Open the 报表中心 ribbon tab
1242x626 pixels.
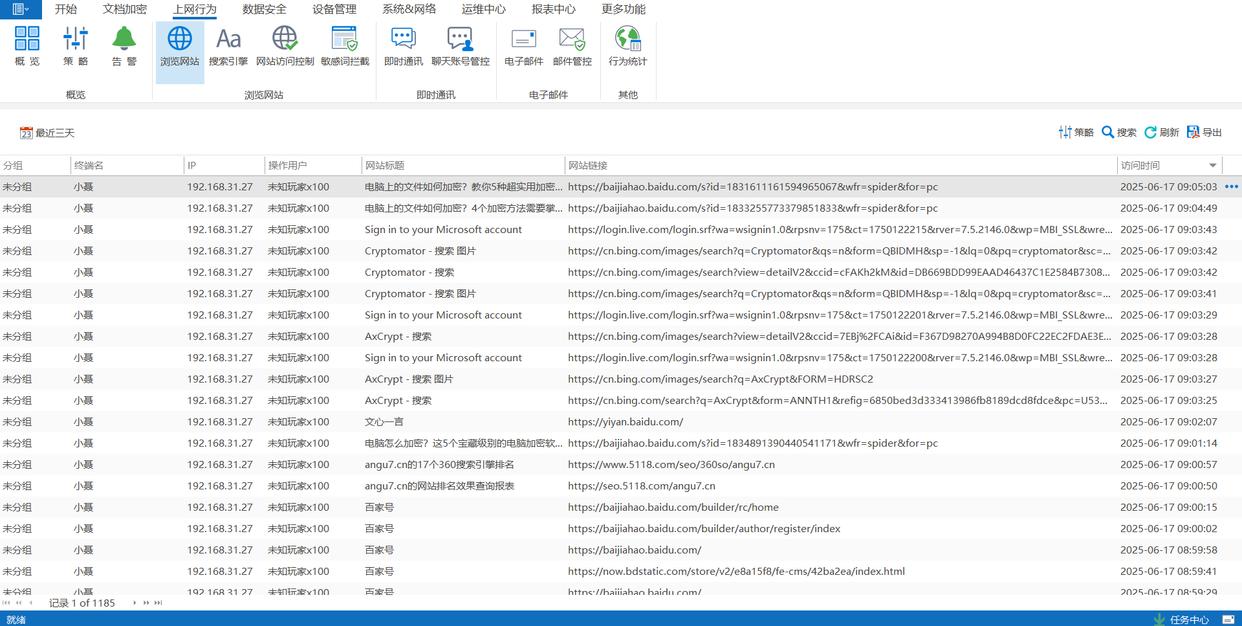(x=553, y=9)
